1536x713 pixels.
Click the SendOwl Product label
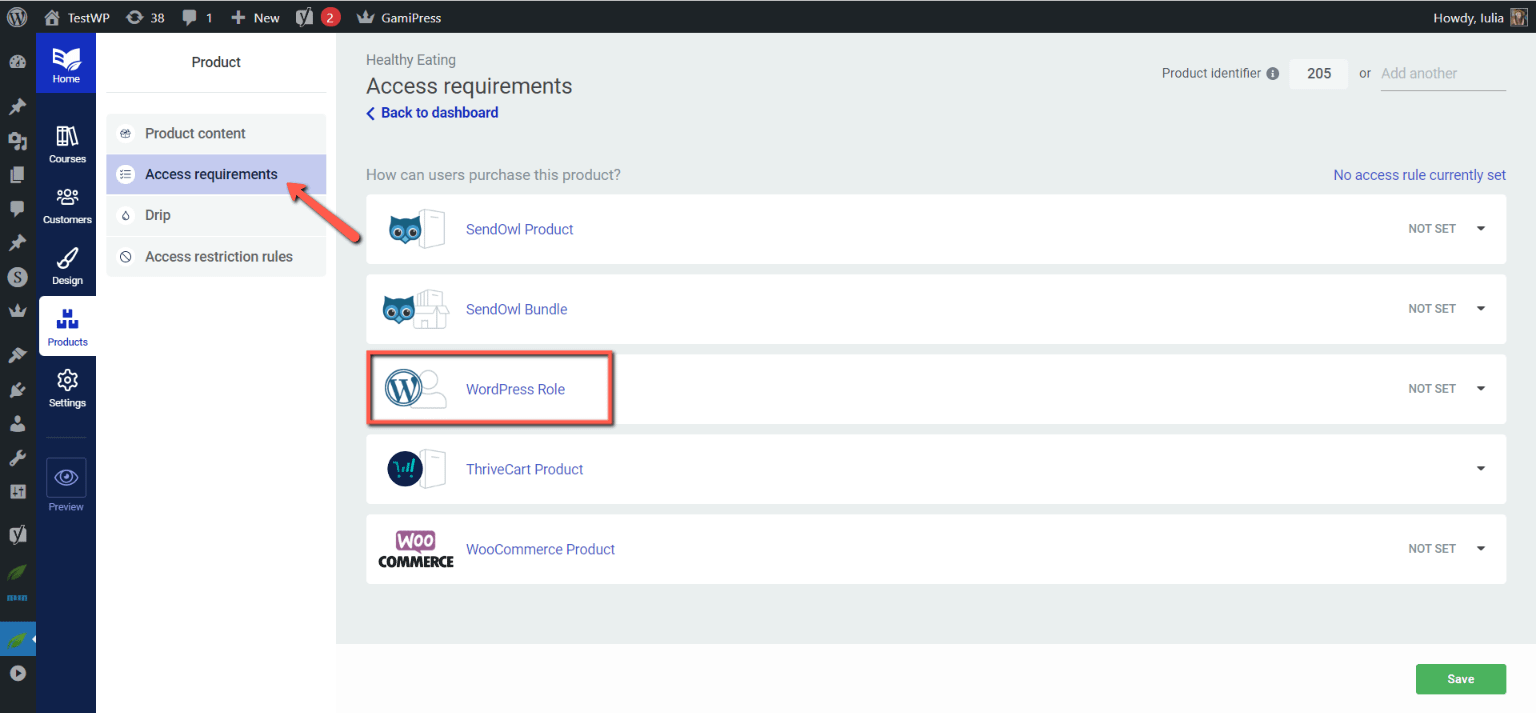519,229
